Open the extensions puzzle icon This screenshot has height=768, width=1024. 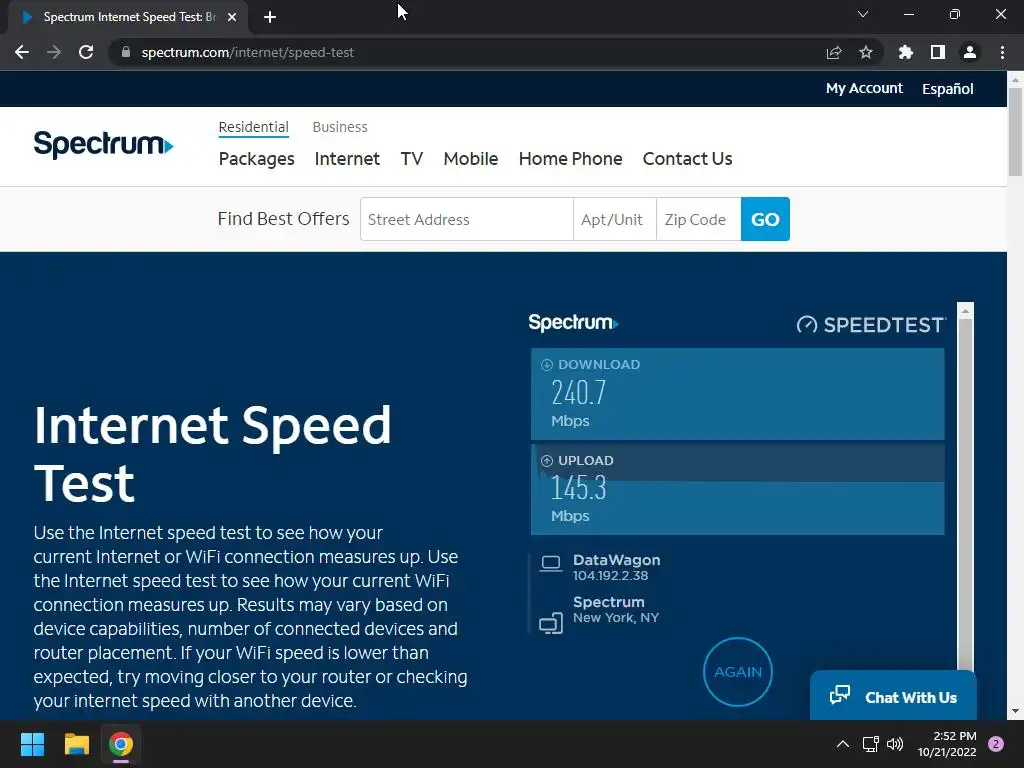point(905,52)
